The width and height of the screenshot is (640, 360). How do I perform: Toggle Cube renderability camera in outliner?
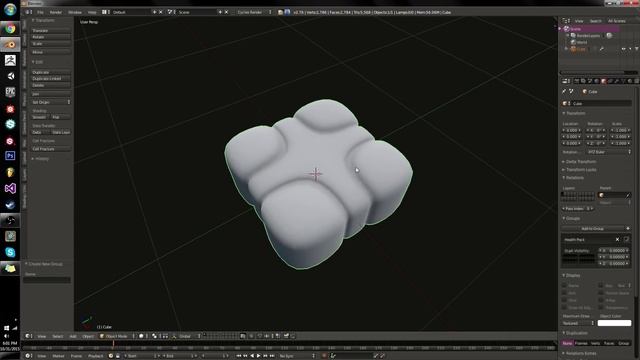pos(636,49)
